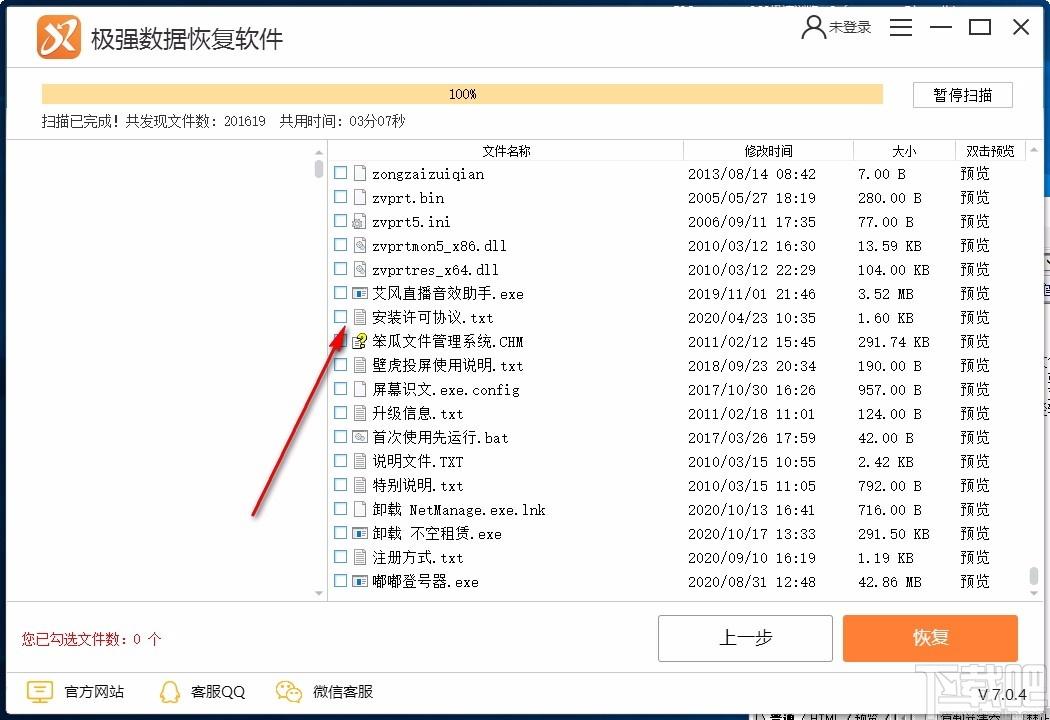Sort by the 文件名称 column header
Viewport: 1050px width, 720px height.
506,151
